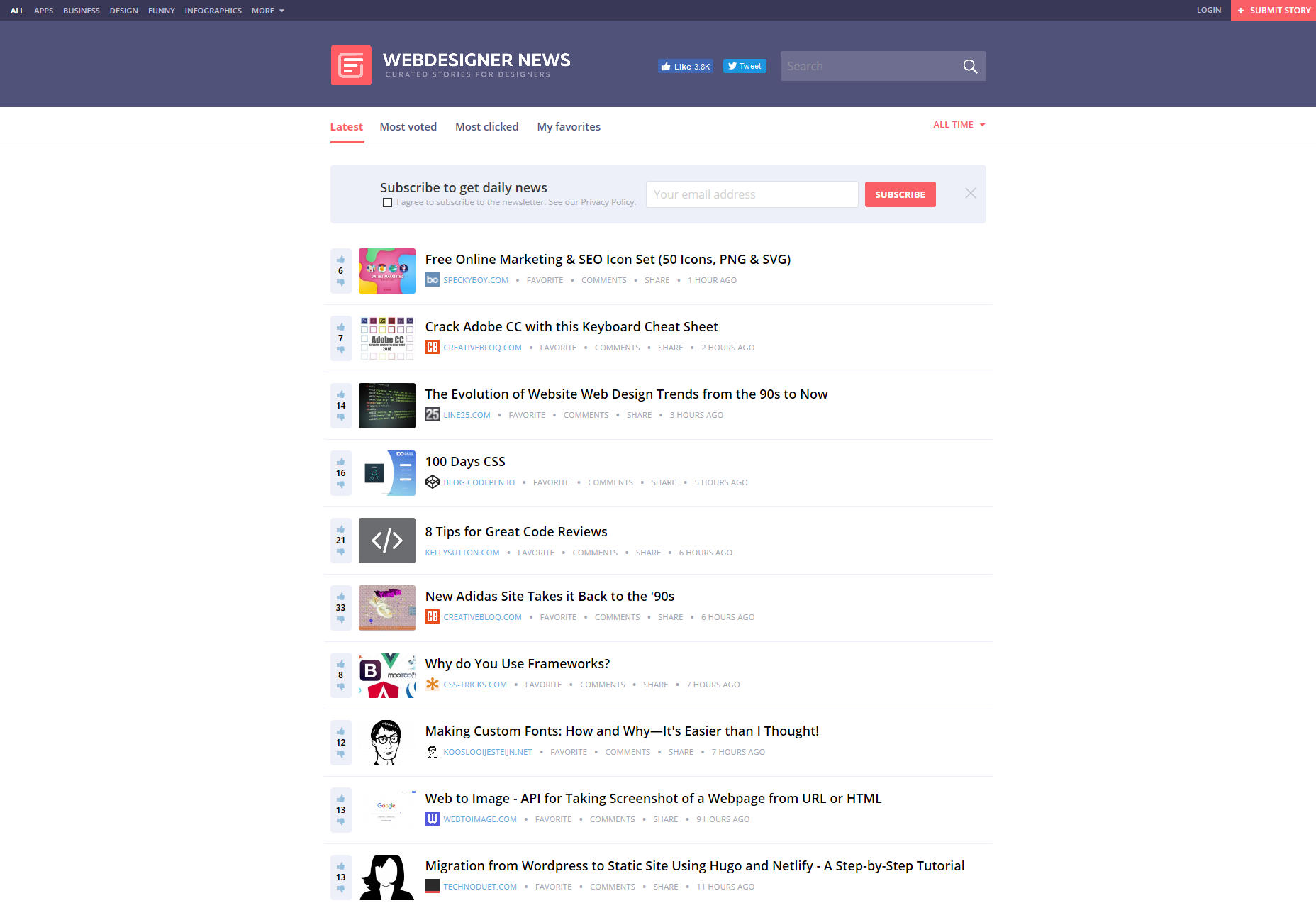Open 'Crack Adobe CC with this Keyboard Cheat Sheet' headline
Viewport: 1316px width, 908px height.
[571, 327]
